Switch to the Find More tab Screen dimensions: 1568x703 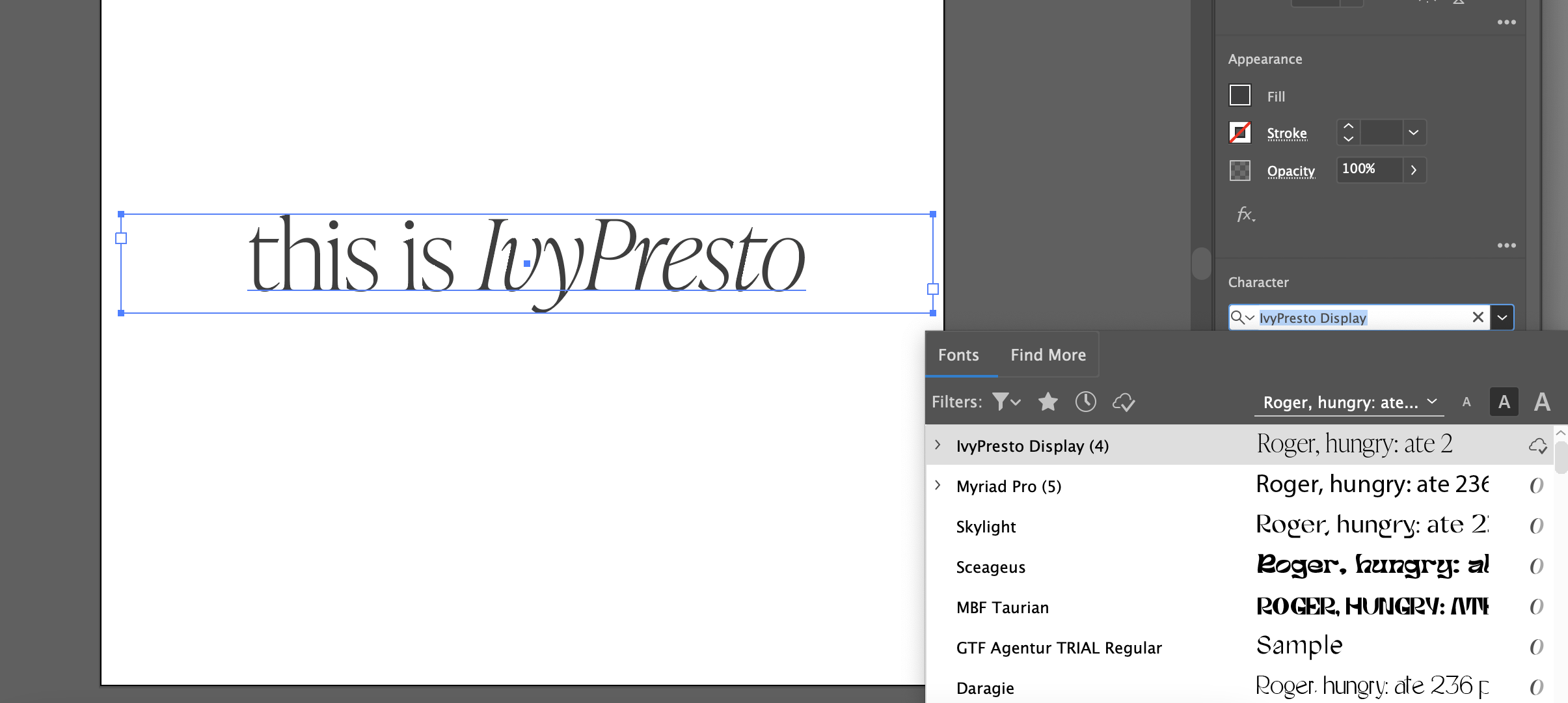click(1048, 355)
